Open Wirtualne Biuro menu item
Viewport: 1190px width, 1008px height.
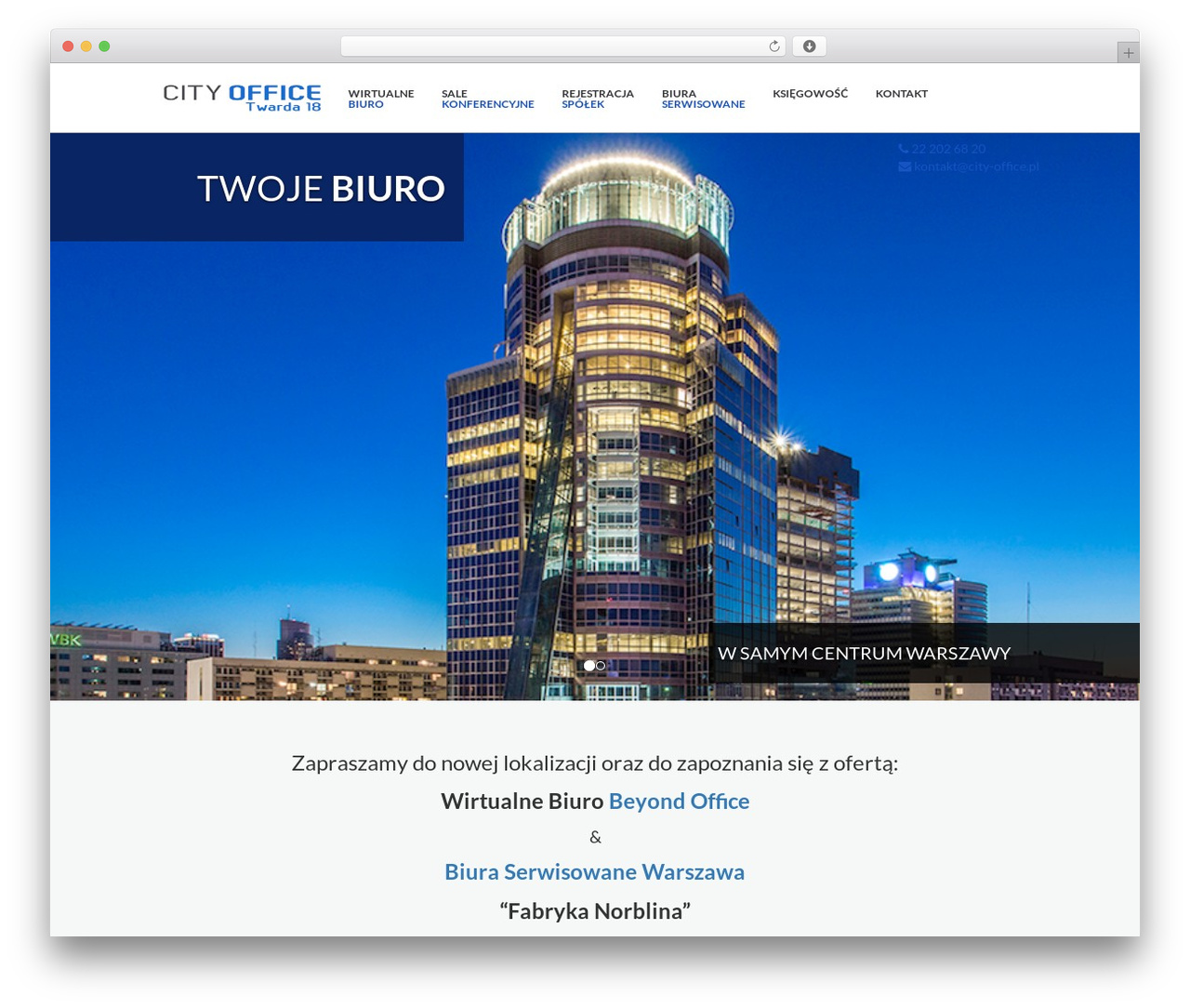[x=381, y=99]
